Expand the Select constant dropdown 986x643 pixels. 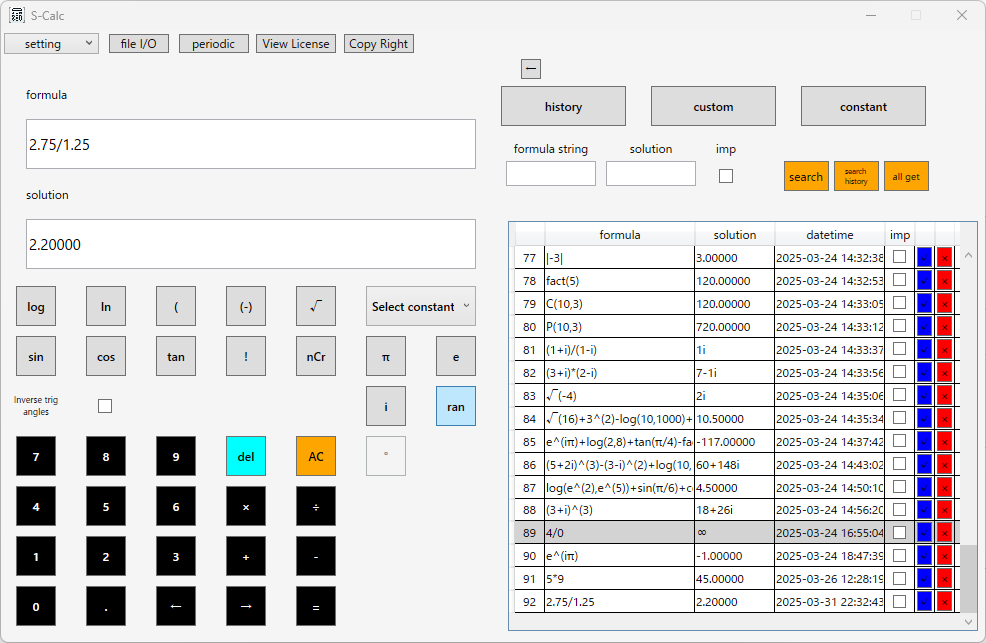coord(421,306)
